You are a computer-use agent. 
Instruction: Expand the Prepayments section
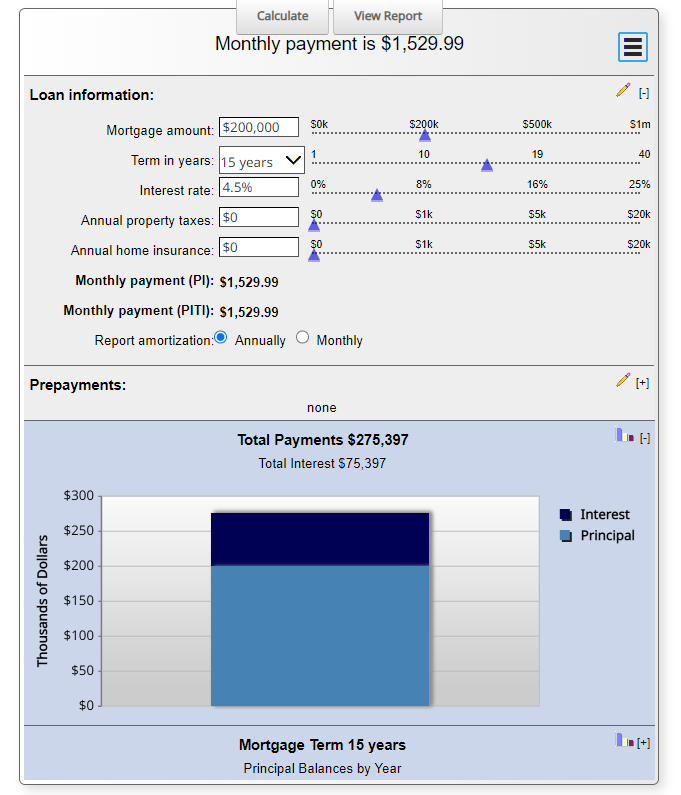tap(643, 382)
